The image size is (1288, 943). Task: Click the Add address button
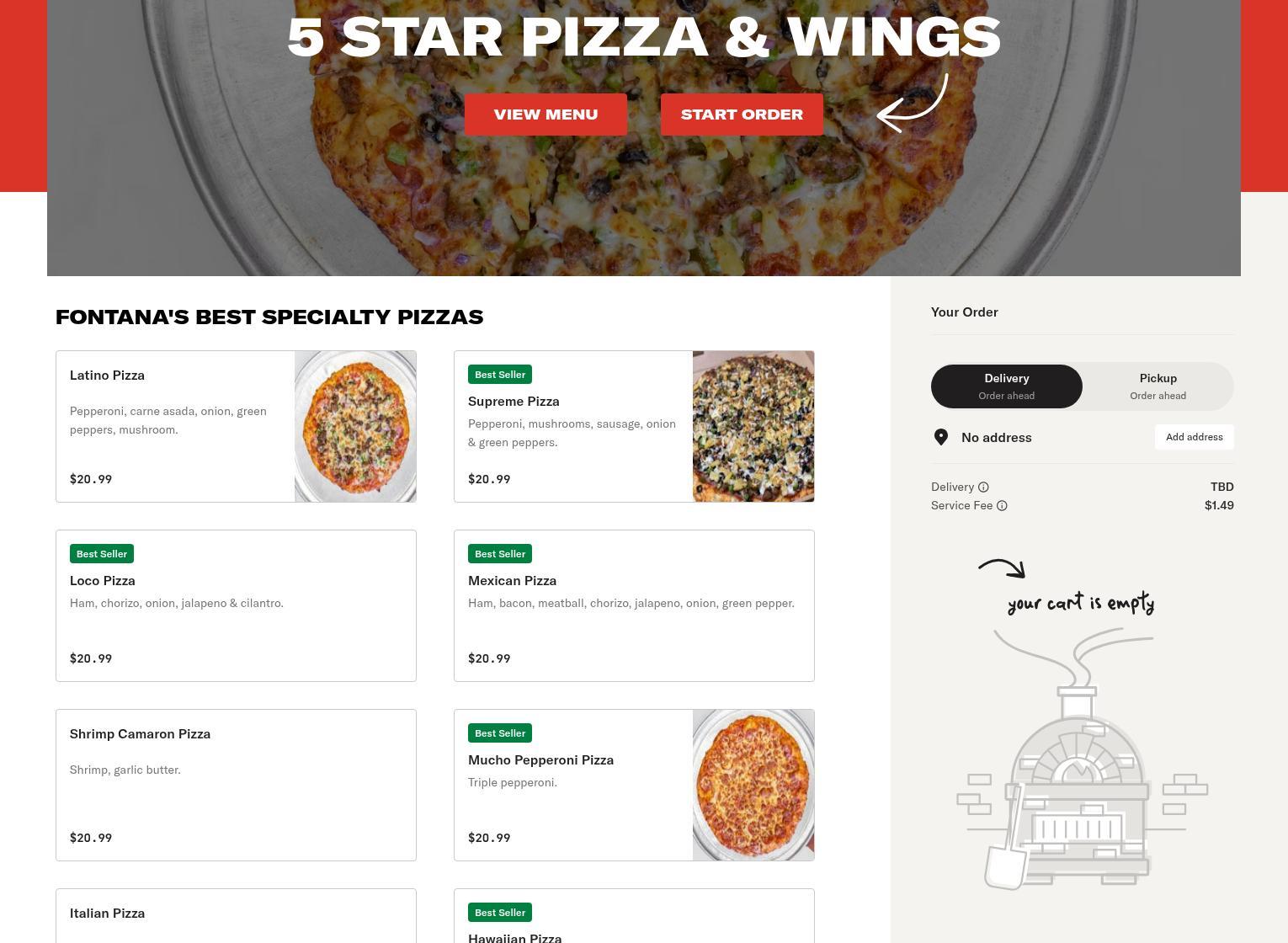pyautogui.click(x=1194, y=437)
